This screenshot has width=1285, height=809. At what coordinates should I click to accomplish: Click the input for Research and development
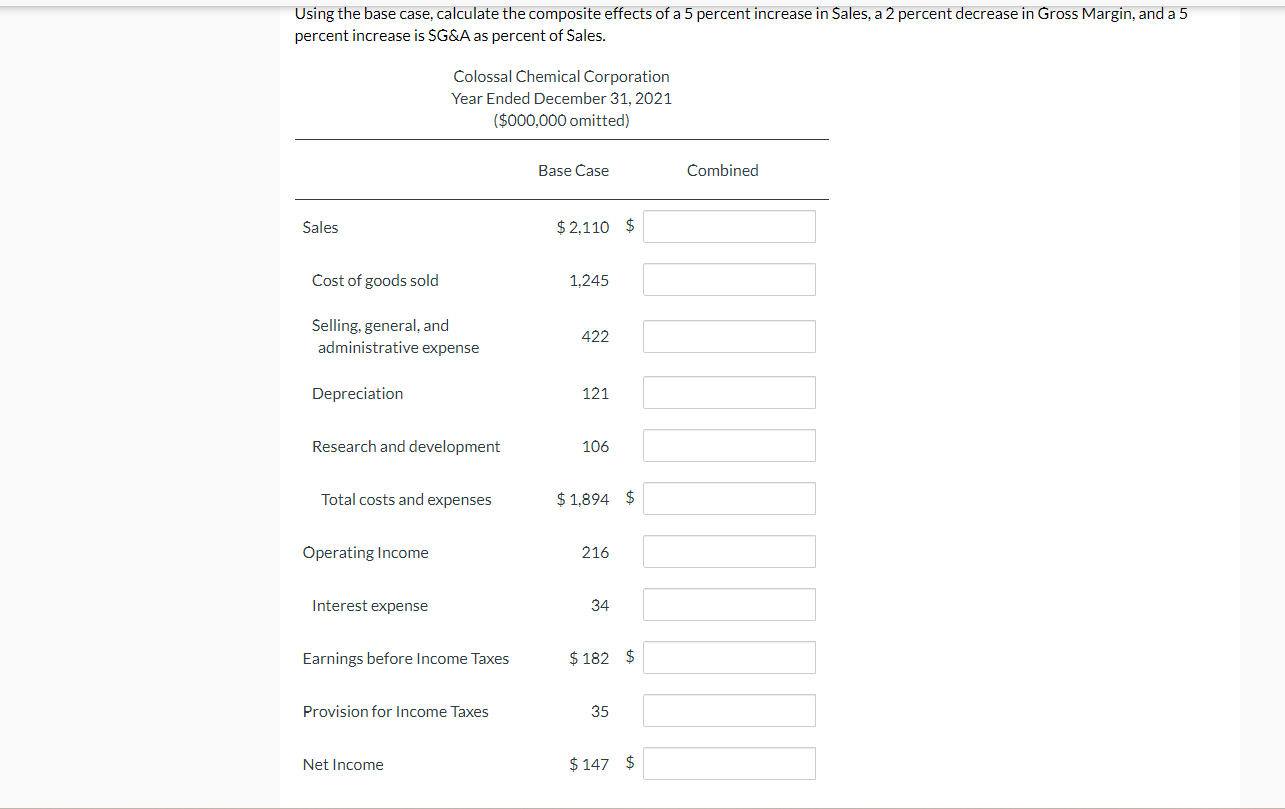729,445
